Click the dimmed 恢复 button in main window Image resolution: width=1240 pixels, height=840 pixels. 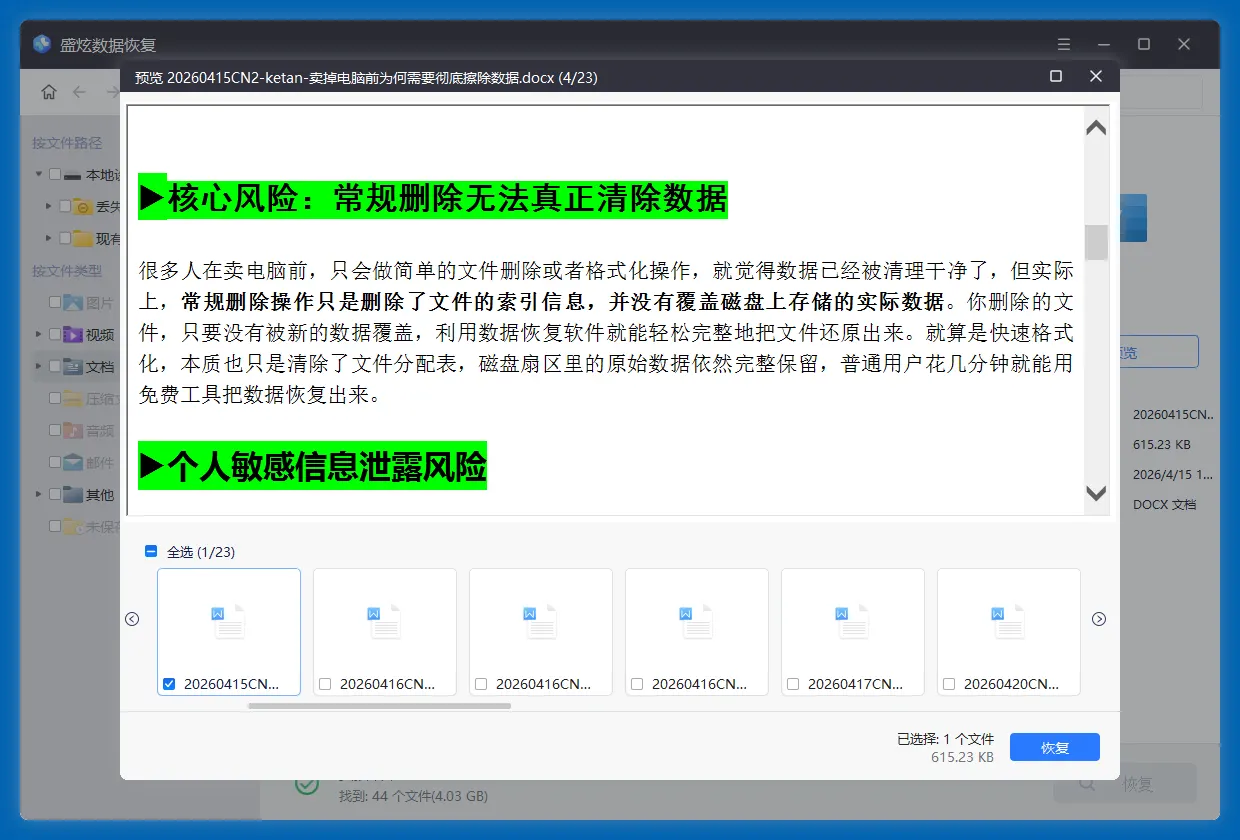(x=1125, y=784)
